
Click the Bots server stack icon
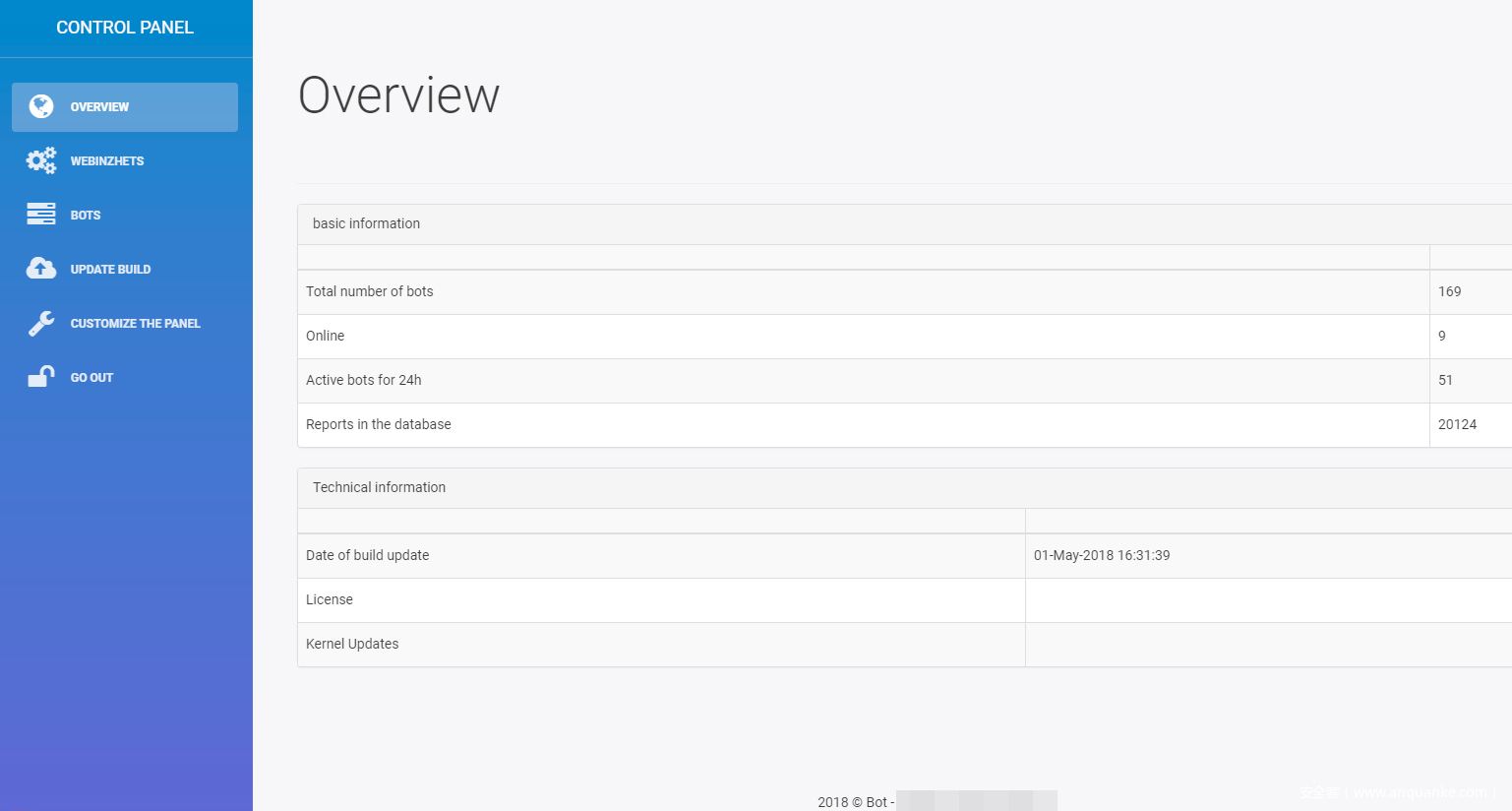41,214
